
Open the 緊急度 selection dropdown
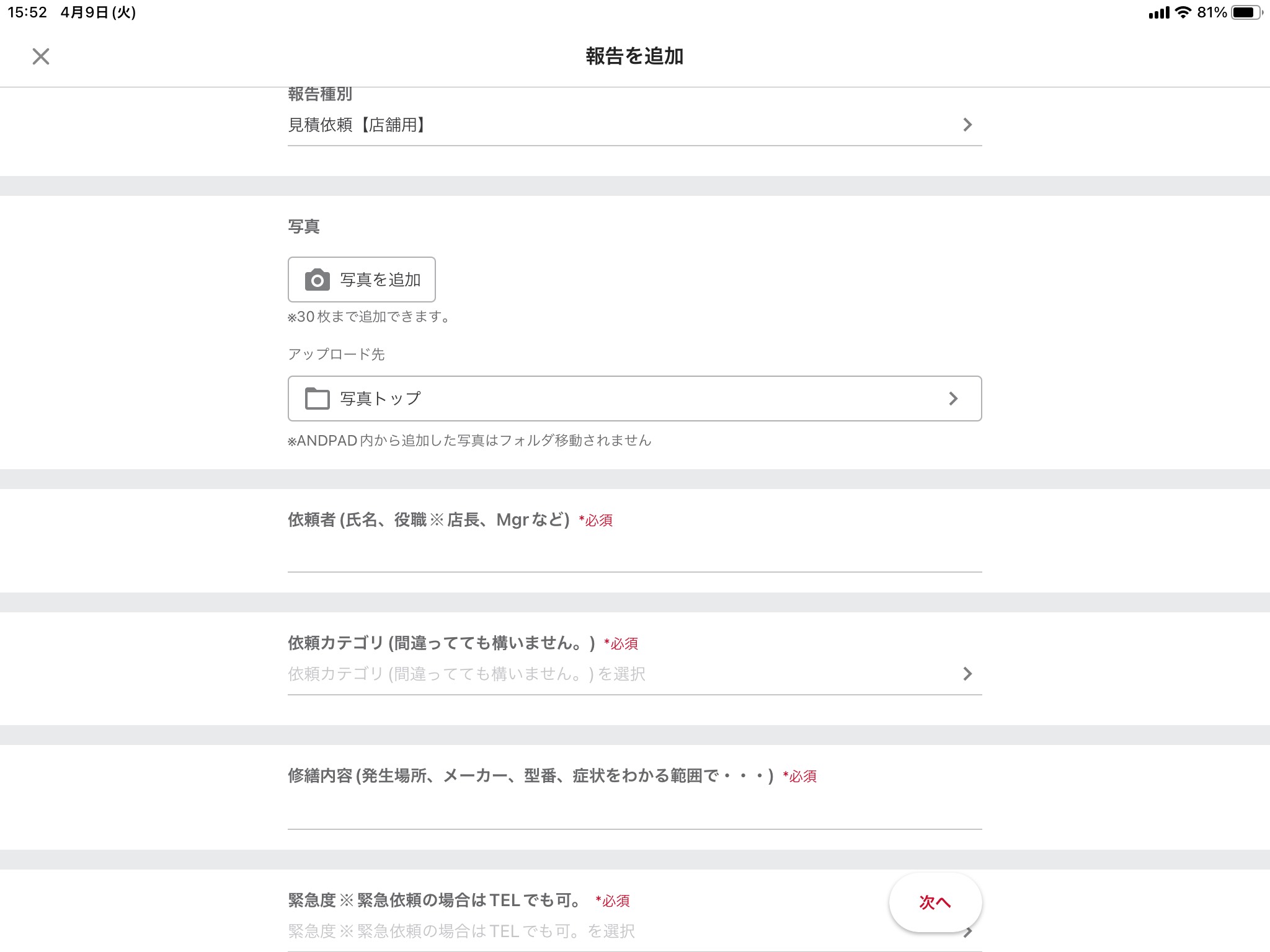(x=558, y=931)
